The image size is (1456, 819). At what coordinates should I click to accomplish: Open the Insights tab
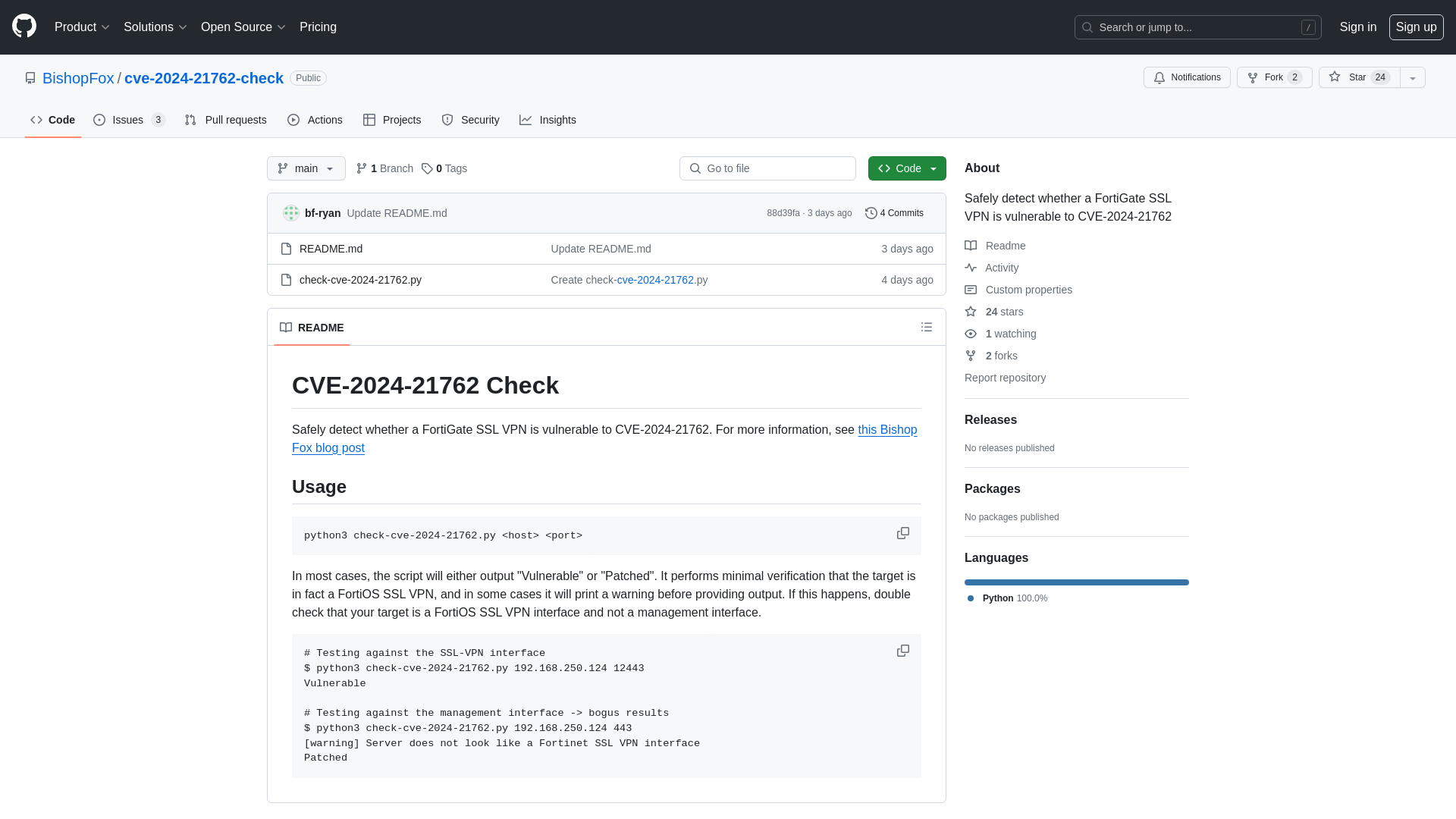(x=548, y=120)
